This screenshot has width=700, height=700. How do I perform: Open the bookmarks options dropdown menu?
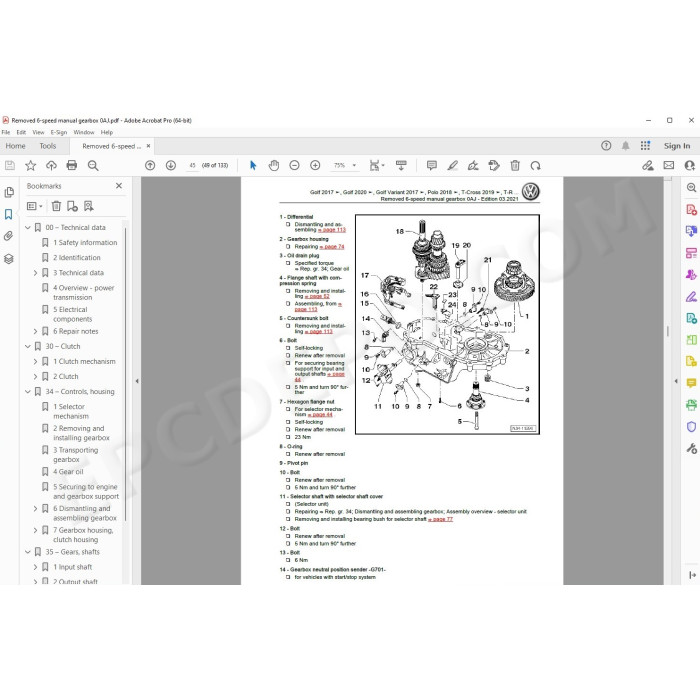pos(35,206)
